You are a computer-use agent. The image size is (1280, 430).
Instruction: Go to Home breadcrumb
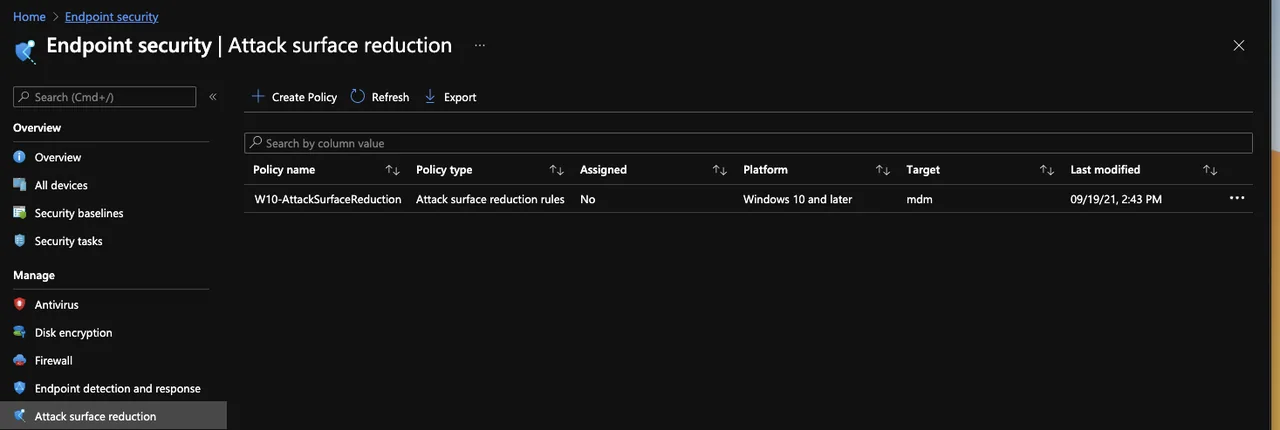coord(29,17)
